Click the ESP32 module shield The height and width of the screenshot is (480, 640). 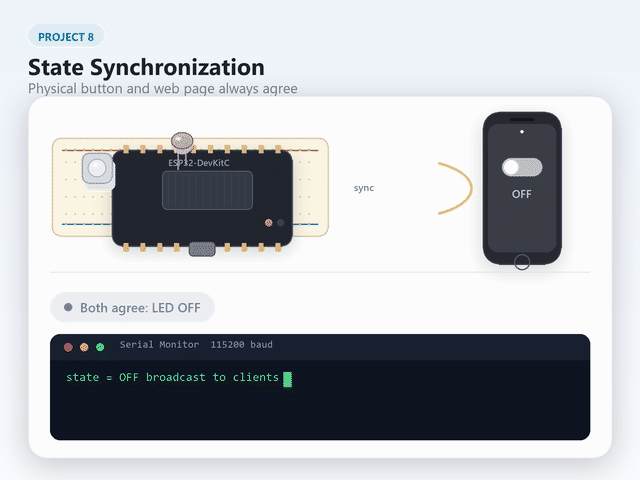click(207, 190)
